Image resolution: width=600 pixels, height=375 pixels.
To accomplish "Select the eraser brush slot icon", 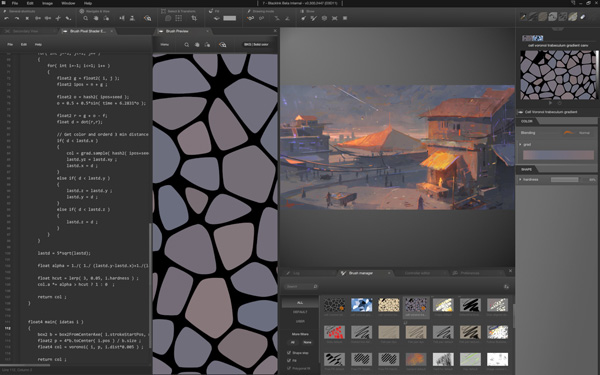I will pyautogui.click(x=582, y=16).
